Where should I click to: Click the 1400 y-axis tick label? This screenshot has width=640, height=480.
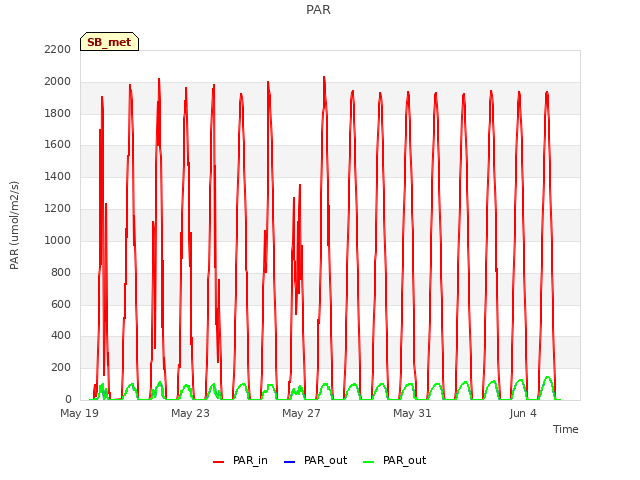click(58, 176)
